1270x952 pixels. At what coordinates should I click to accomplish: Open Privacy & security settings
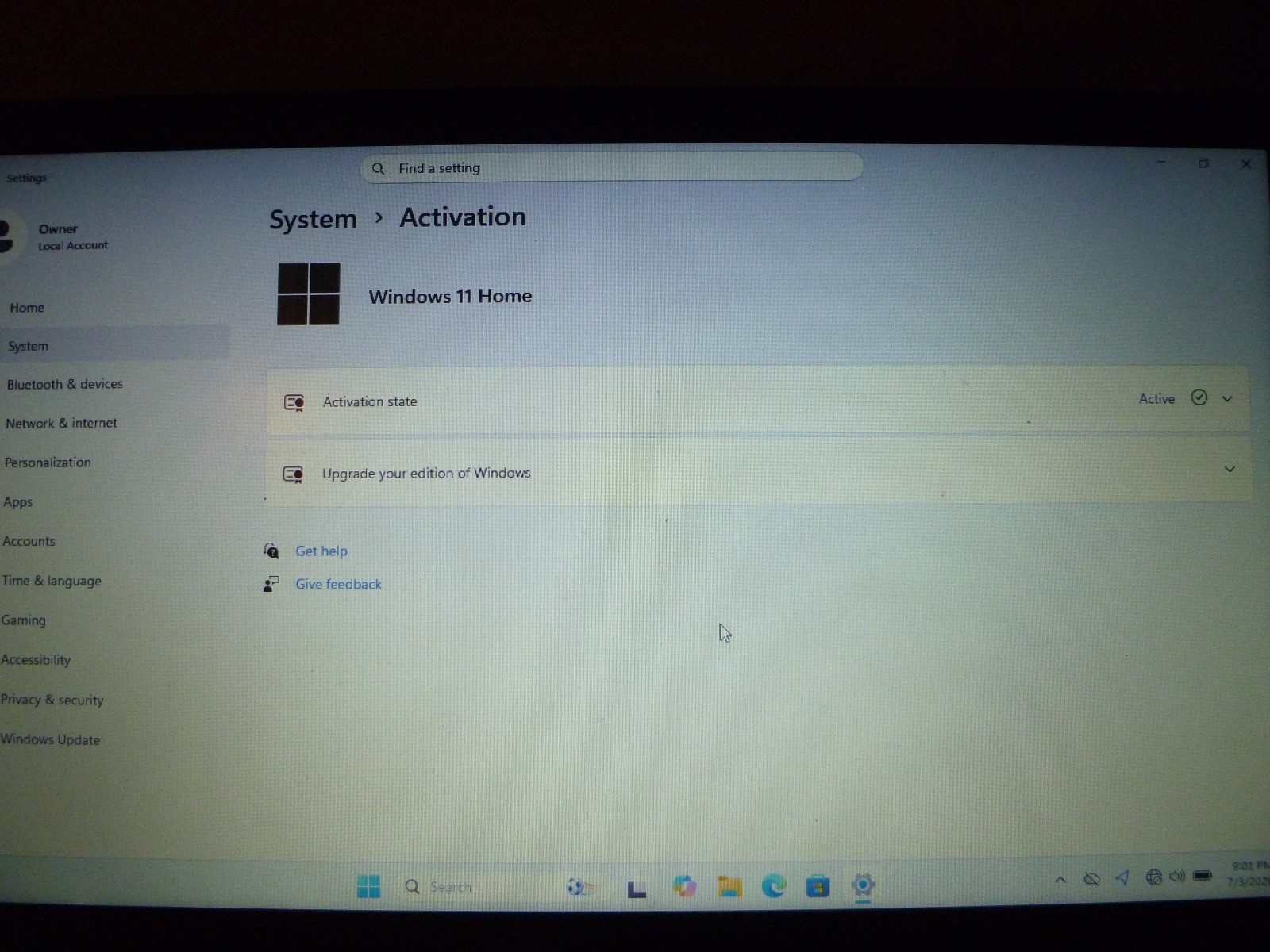pyautogui.click(x=52, y=700)
